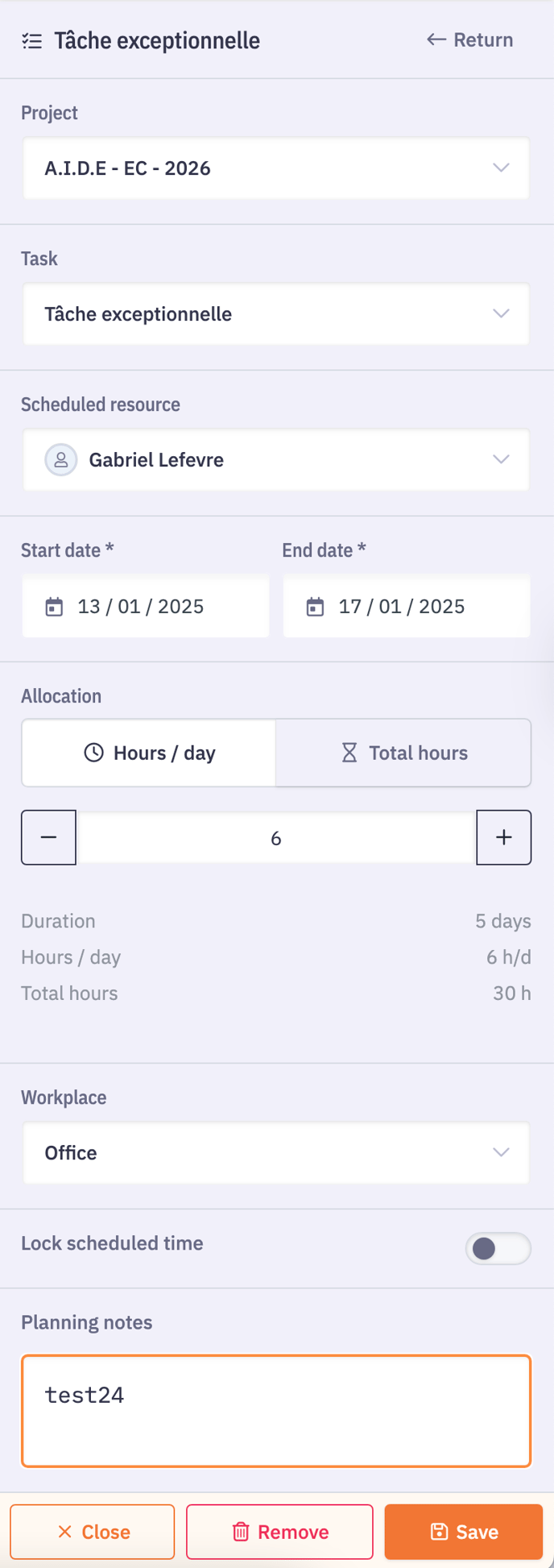554x1568 pixels.
Task: Open the Scheduled resource dropdown
Action: pyautogui.click(x=275, y=460)
